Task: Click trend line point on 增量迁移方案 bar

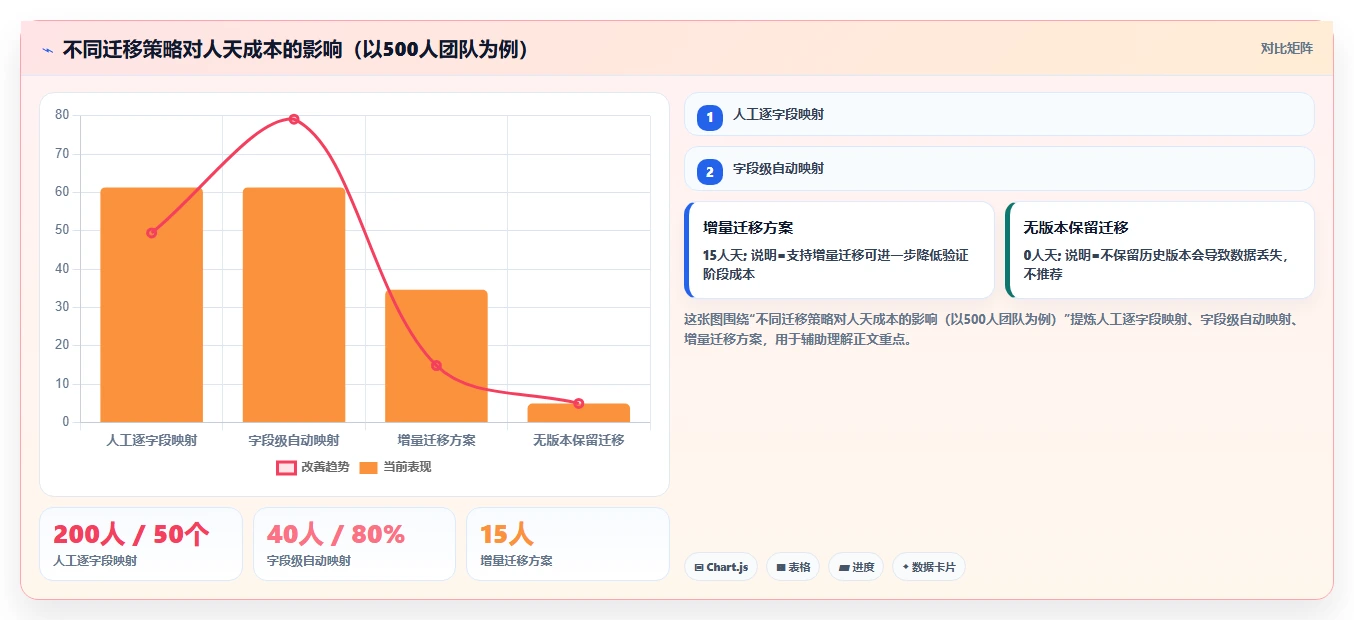Action: (436, 365)
